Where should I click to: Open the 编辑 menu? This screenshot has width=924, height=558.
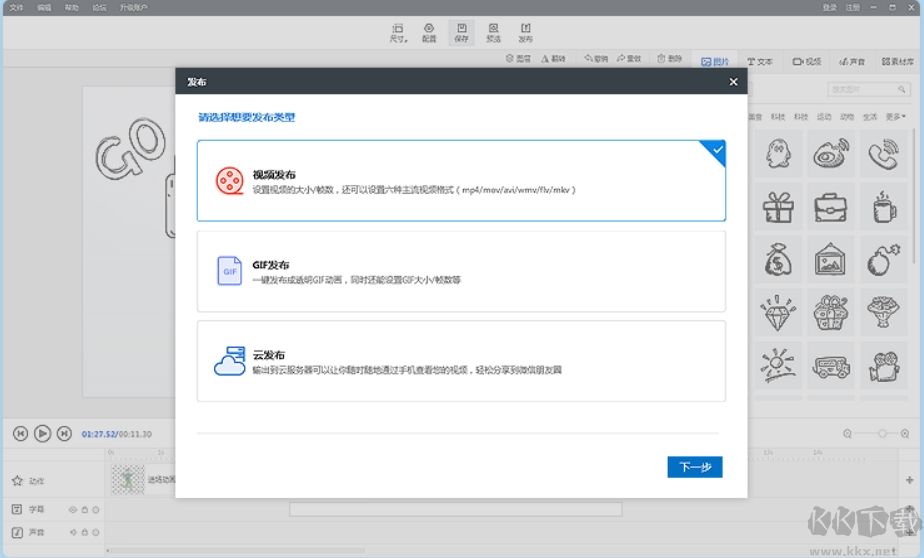(44, 8)
